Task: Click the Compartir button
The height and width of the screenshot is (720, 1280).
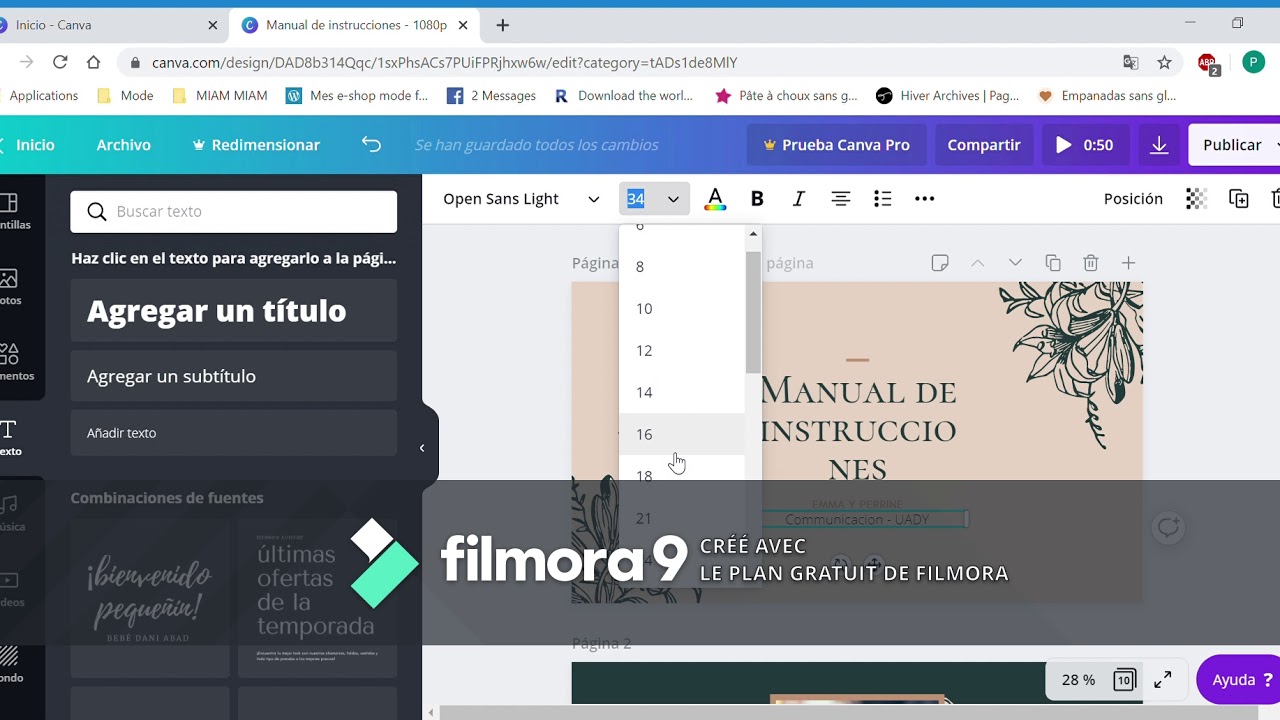Action: pos(984,145)
